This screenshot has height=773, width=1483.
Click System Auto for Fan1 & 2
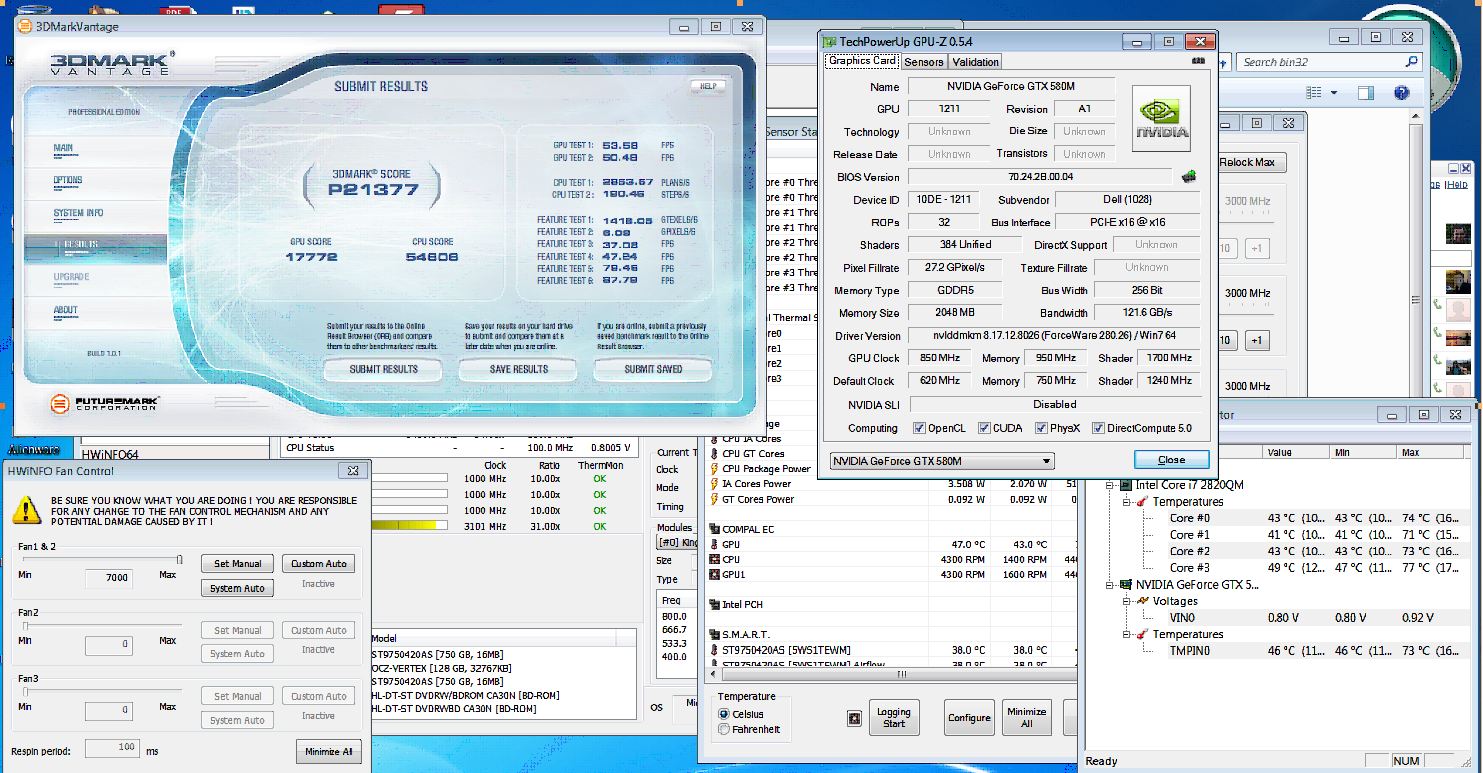238,588
